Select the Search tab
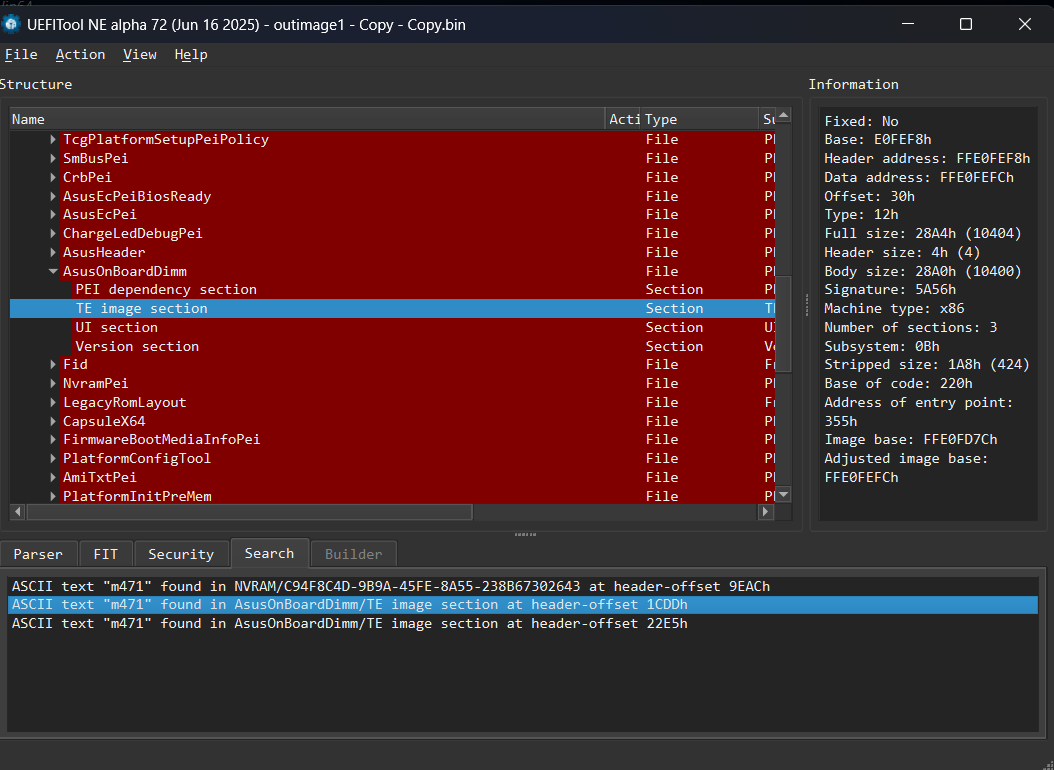 tap(270, 553)
